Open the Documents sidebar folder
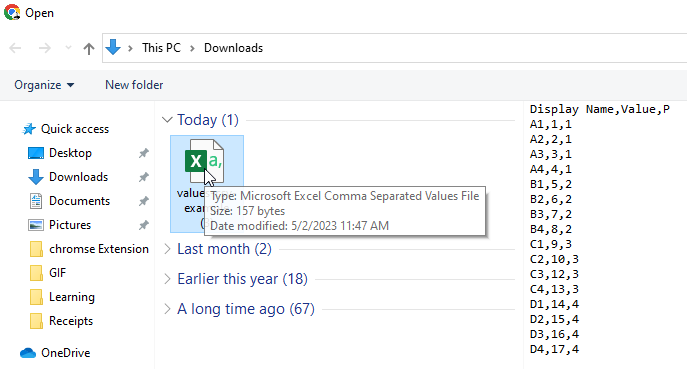This screenshot has height=369, width=687. [x=79, y=201]
